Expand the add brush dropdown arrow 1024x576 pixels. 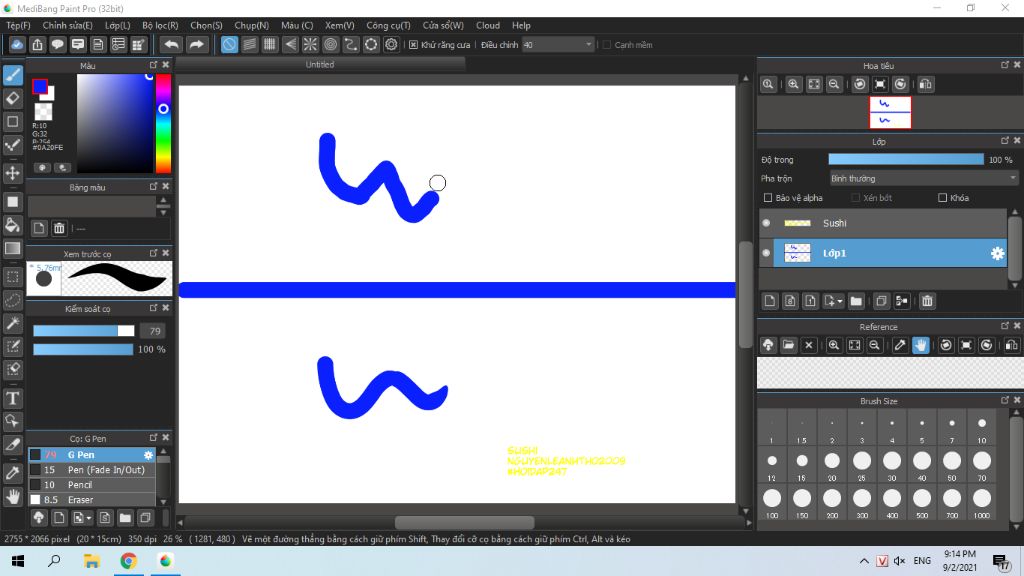tap(89, 519)
